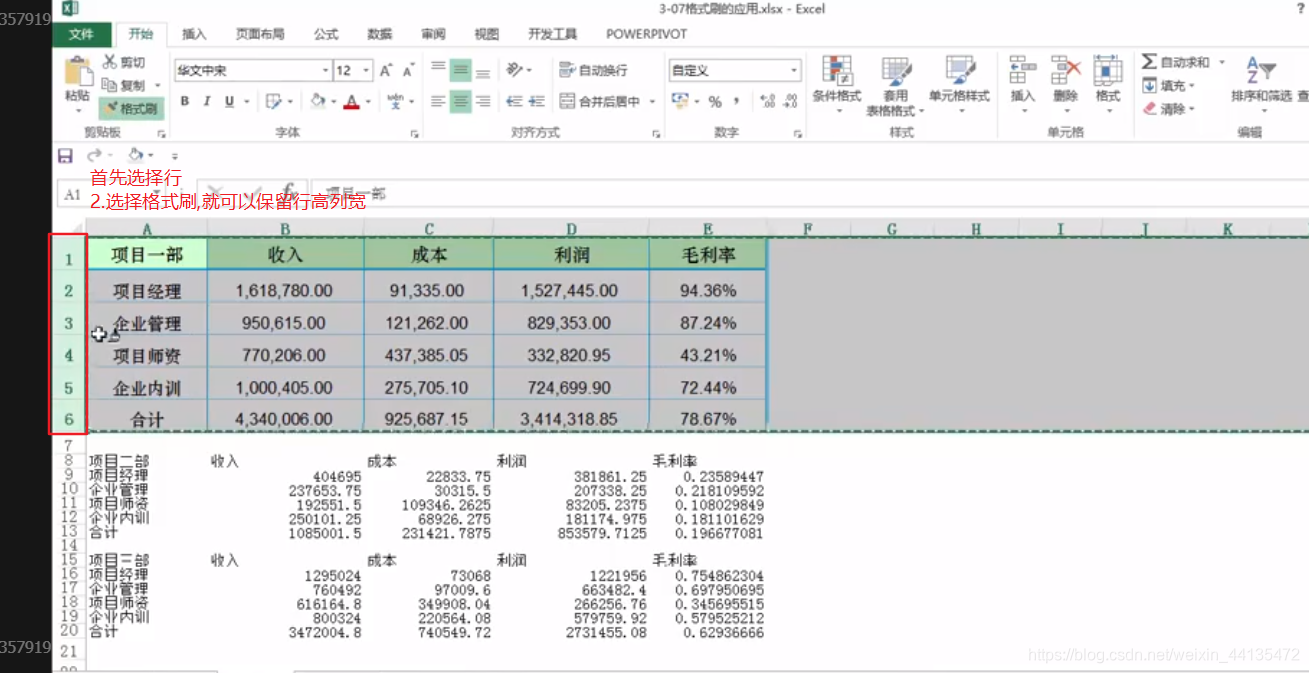The image size is (1309, 673).
Task: Expand the Merge & Center dropdown arrow
Action: pyautogui.click(x=651, y=101)
